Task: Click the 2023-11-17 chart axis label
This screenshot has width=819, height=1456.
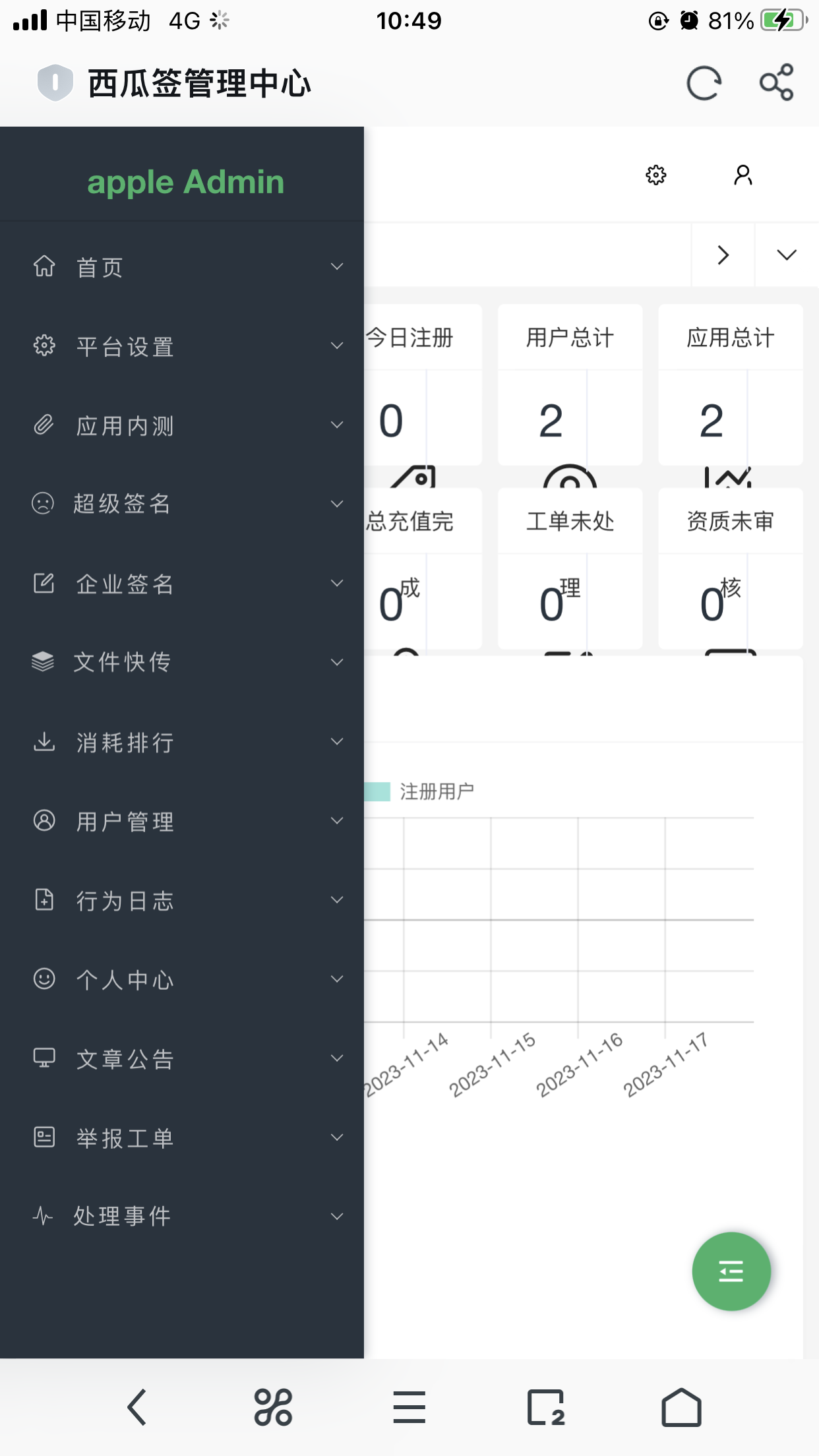Action: pos(665,1064)
